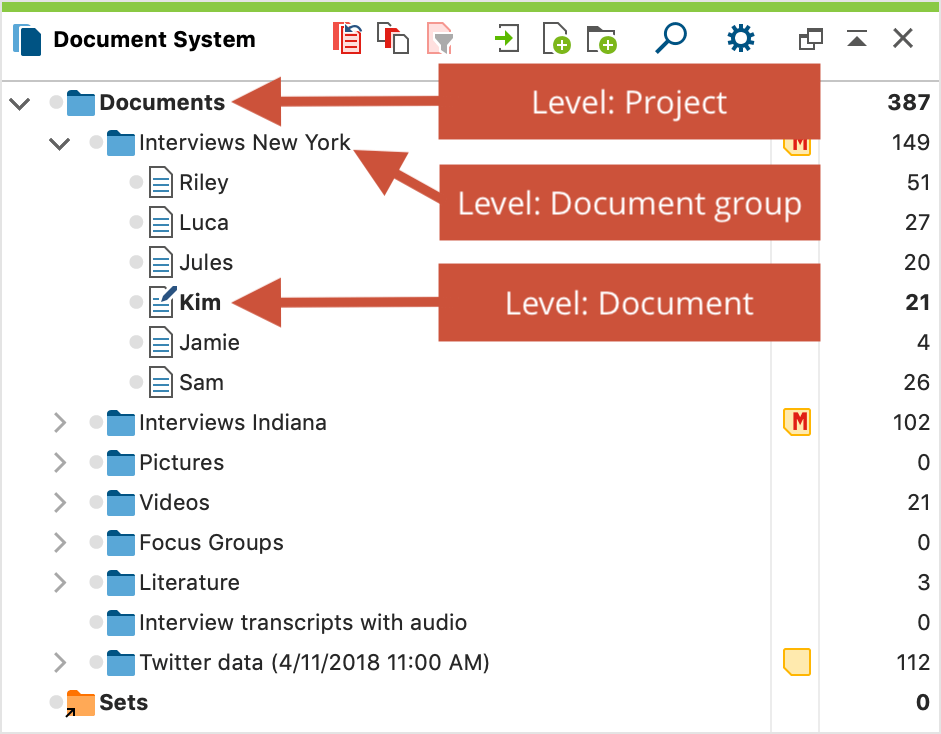Open the Twitter data yellow memo note

click(x=797, y=662)
